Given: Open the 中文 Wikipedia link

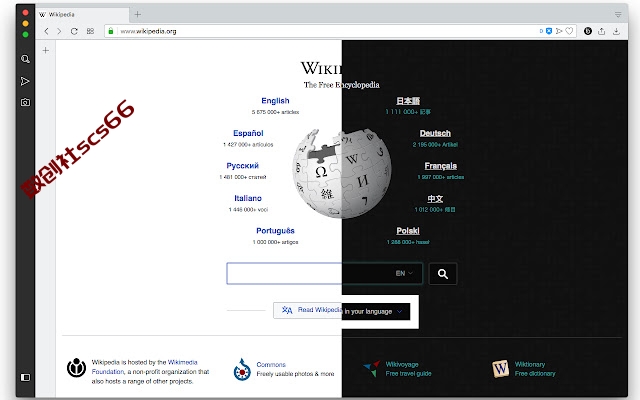Looking at the screenshot, I should pyautogui.click(x=435, y=199).
